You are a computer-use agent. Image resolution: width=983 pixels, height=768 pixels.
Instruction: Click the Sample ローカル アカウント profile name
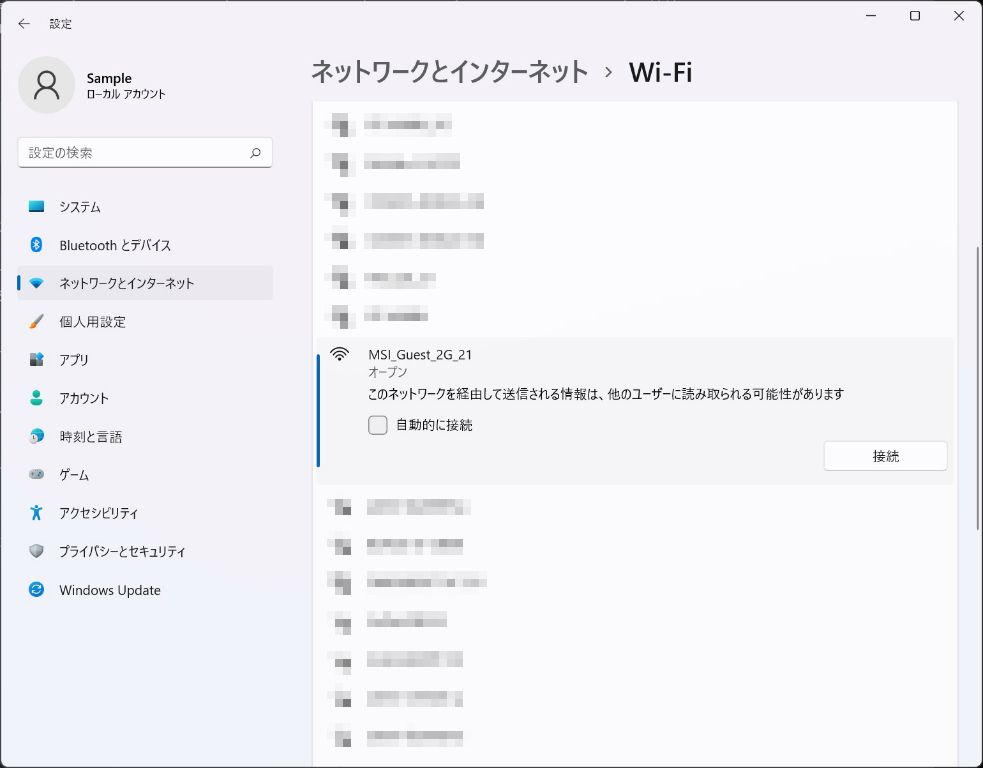(x=126, y=85)
